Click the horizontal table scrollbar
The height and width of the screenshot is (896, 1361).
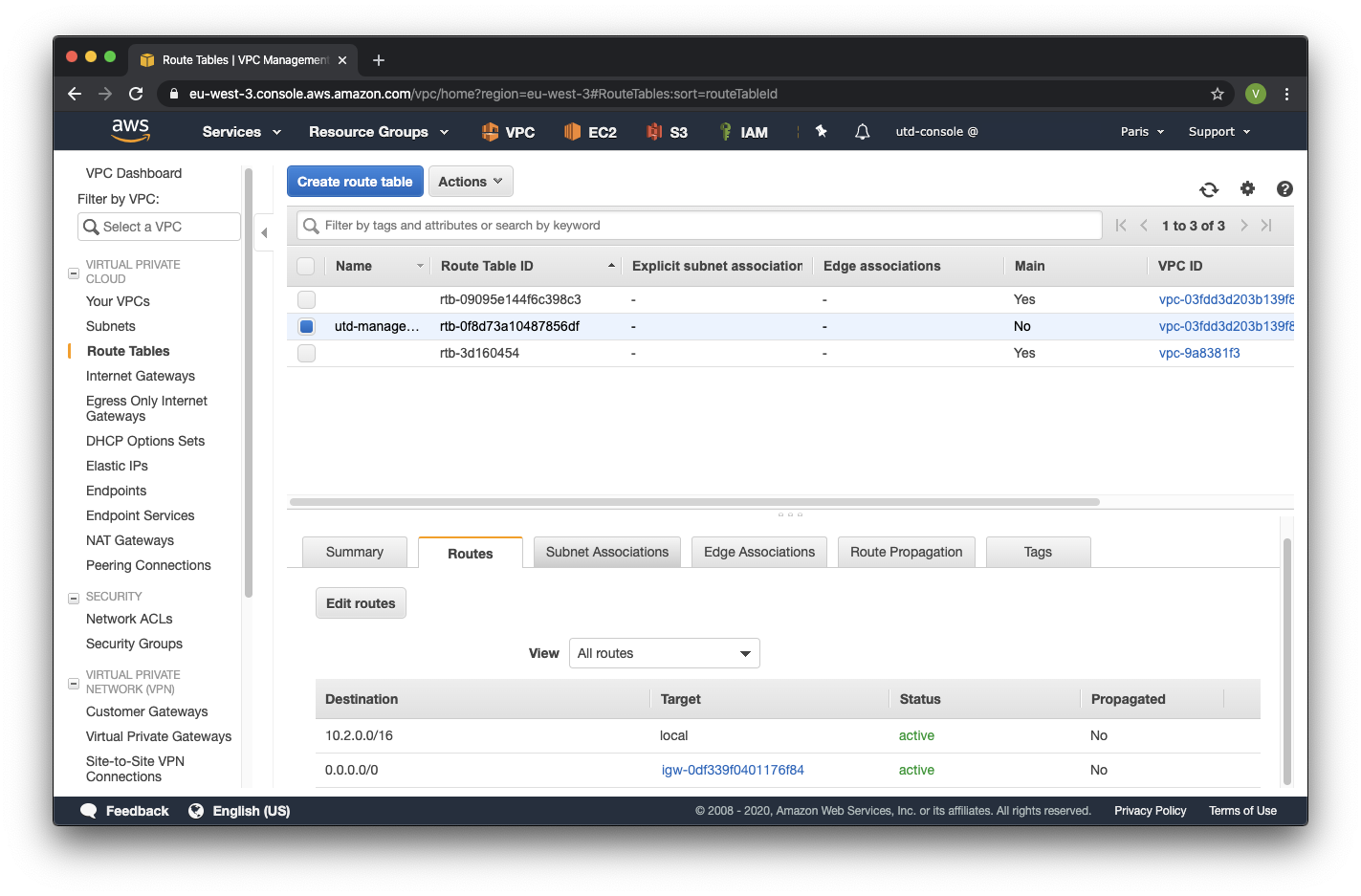click(x=694, y=501)
